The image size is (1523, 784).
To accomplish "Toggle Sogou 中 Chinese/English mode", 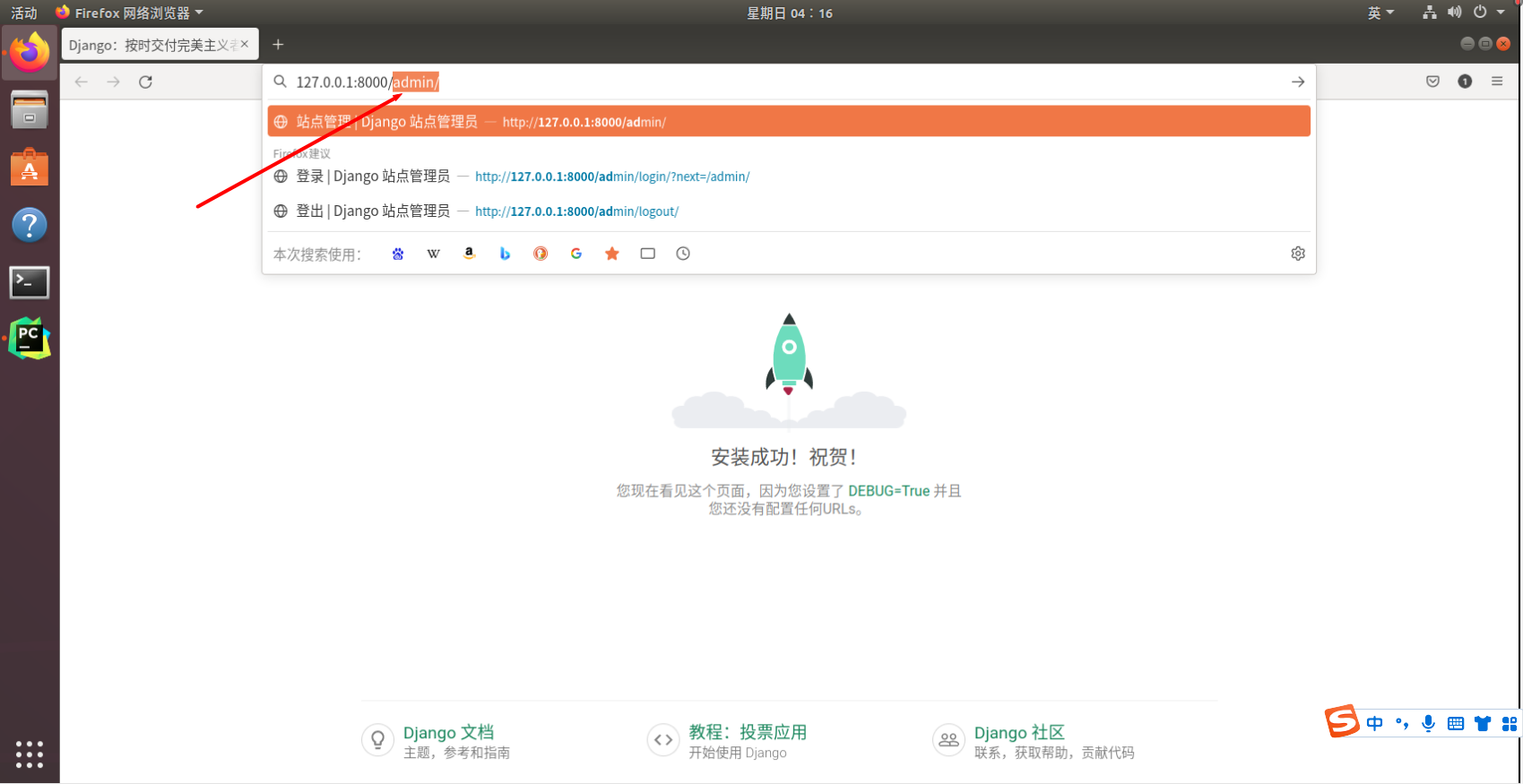I will 1374,723.
